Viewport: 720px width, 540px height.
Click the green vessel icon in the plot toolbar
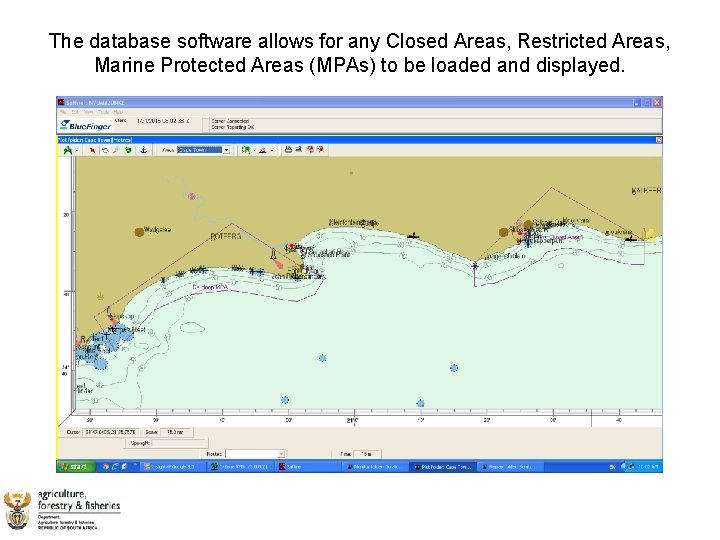(68, 150)
